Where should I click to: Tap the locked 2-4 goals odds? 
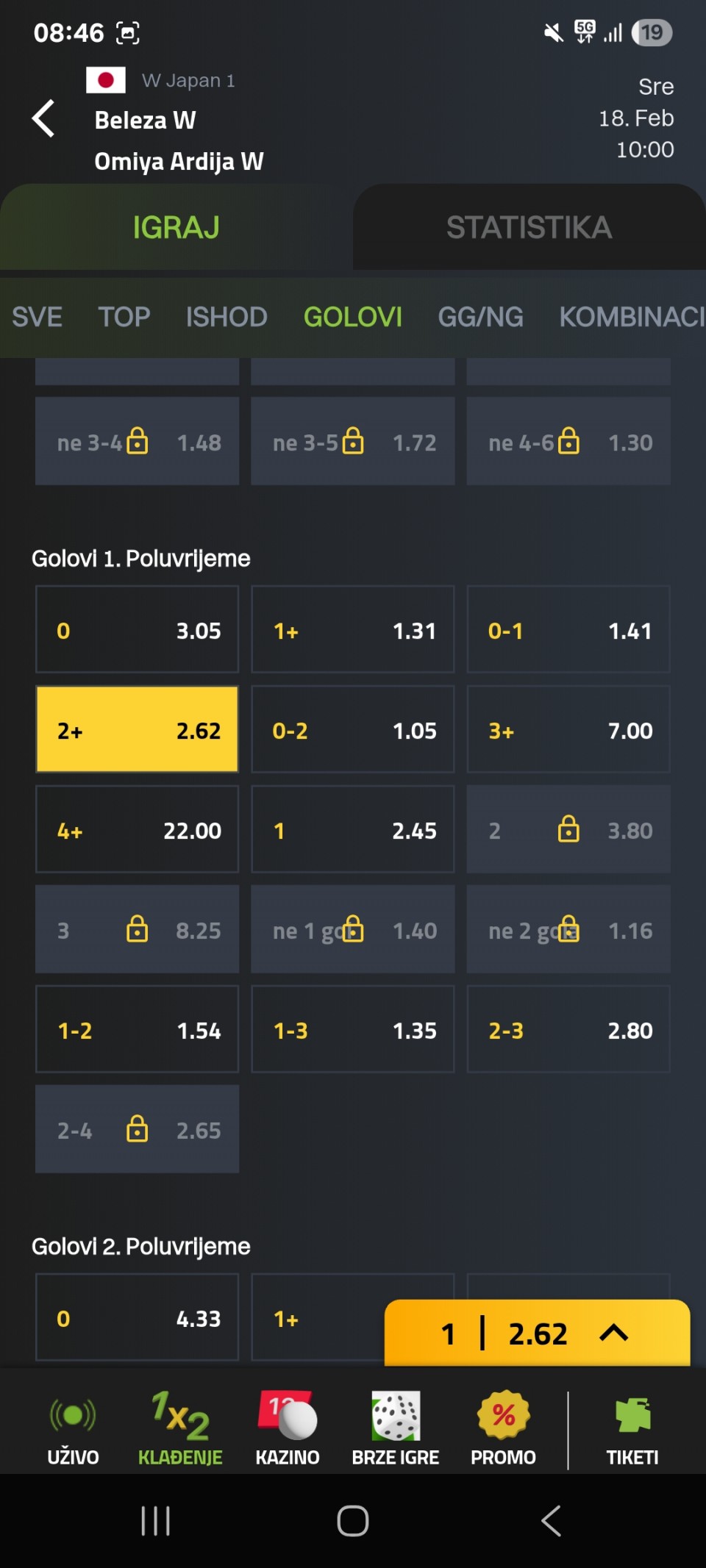[137, 1130]
